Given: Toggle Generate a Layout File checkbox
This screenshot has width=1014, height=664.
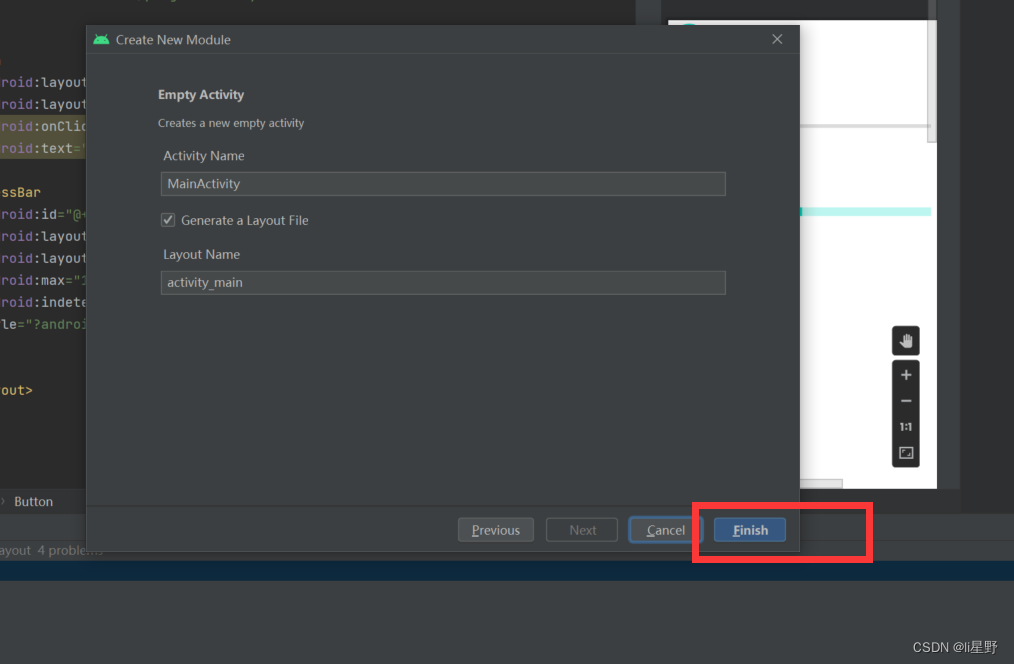Looking at the screenshot, I should [x=168, y=220].
